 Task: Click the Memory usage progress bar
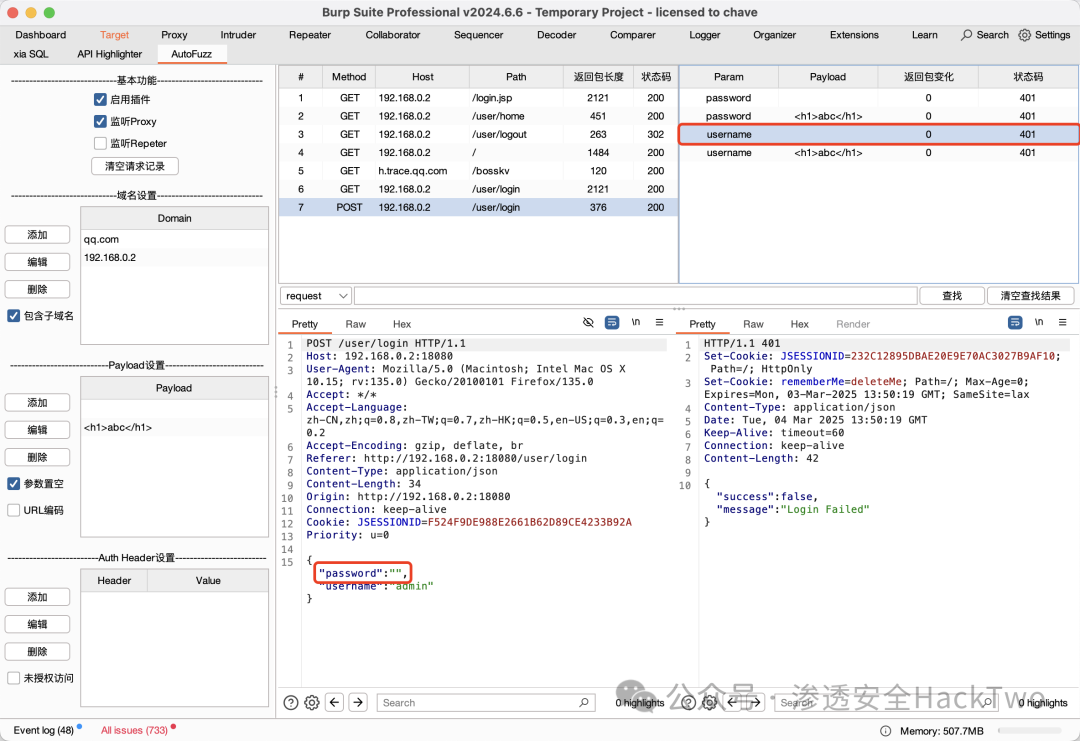(1030, 731)
